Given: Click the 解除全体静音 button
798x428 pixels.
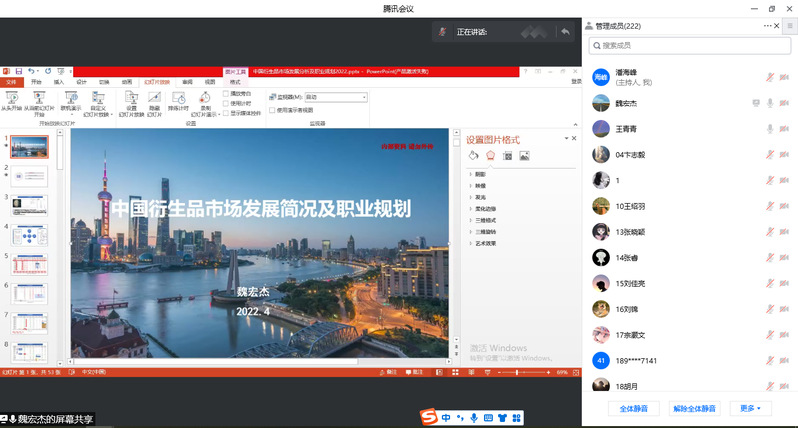Looking at the screenshot, I should coord(694,408).
